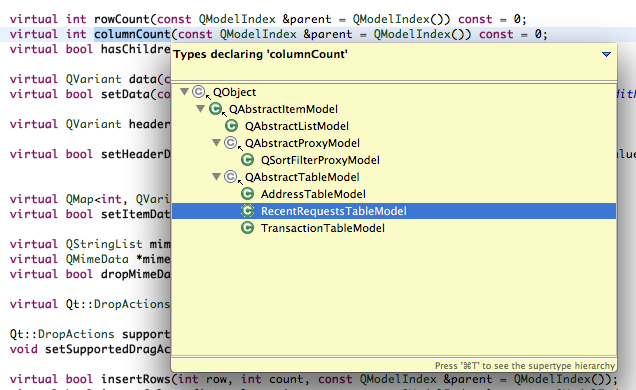Click the dropMimeData declaration

[135, 274]
